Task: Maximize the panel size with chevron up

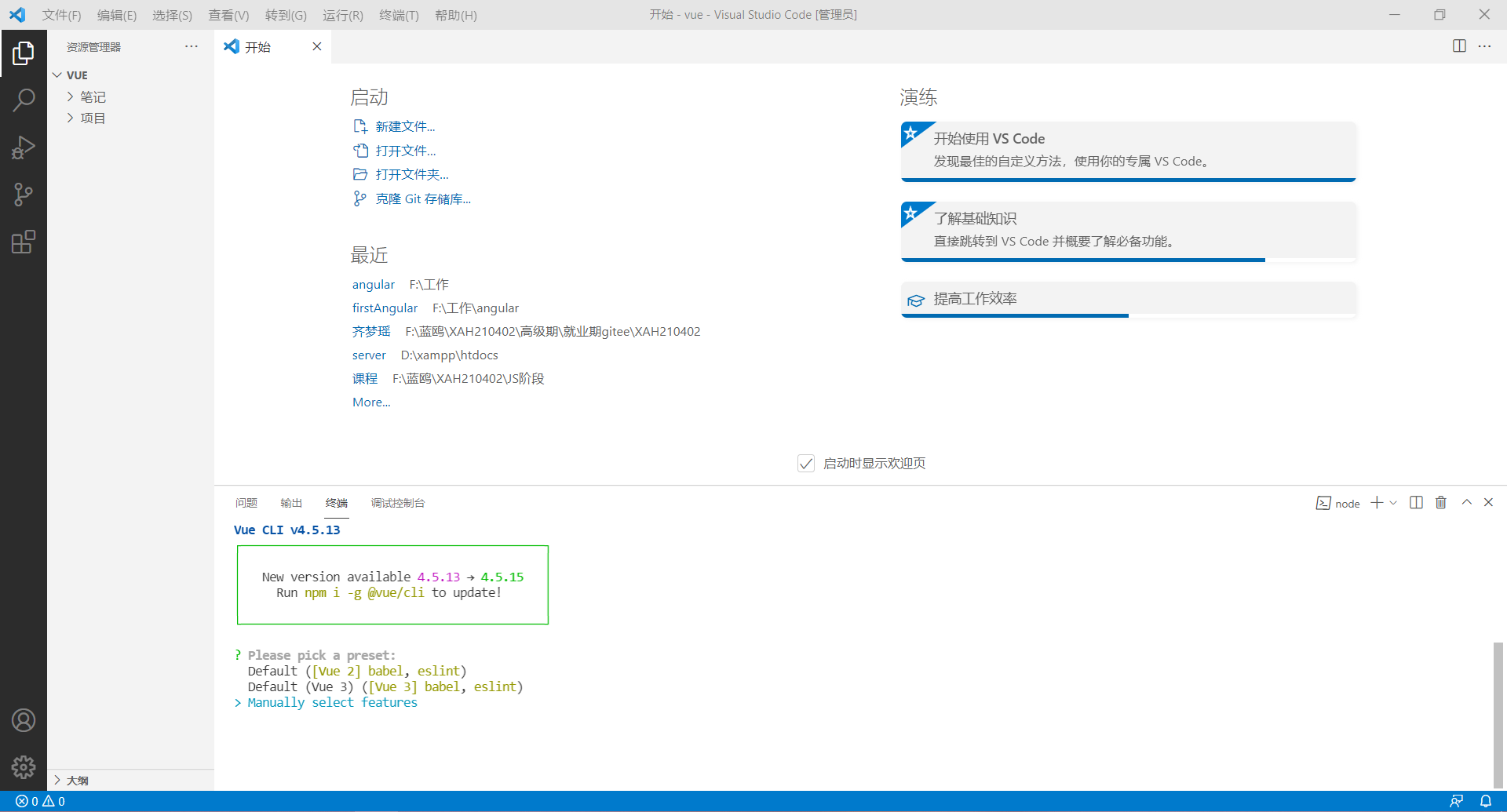Action: pyautogui.click(x=1466, y=503)
